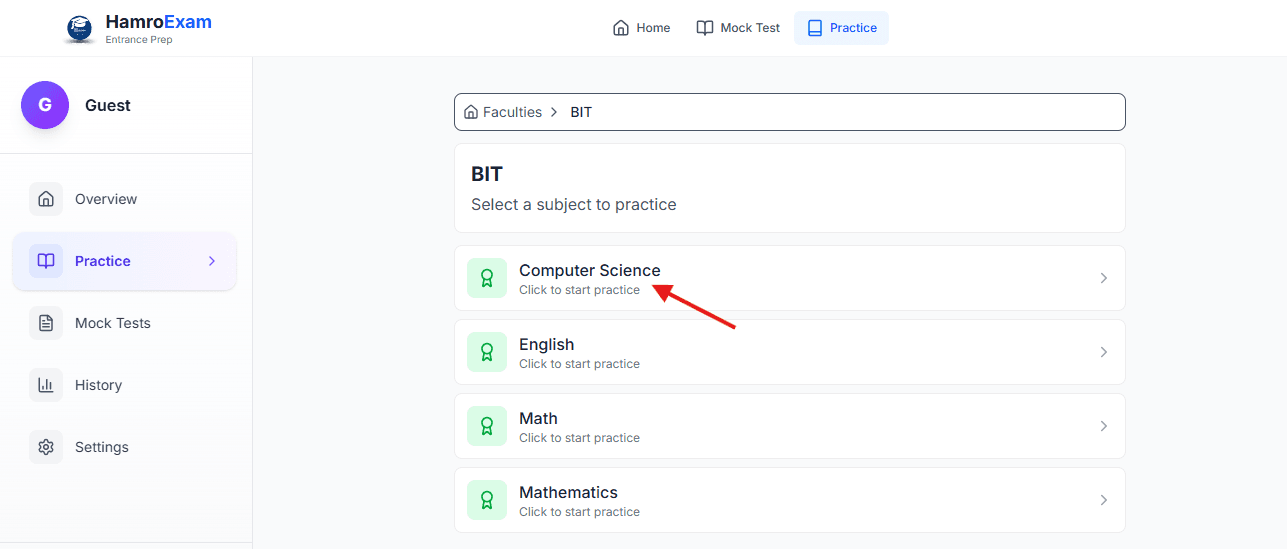Click the HamroExam logo icon
This screenshot has width=1287, height=549.
click(79, 28)
